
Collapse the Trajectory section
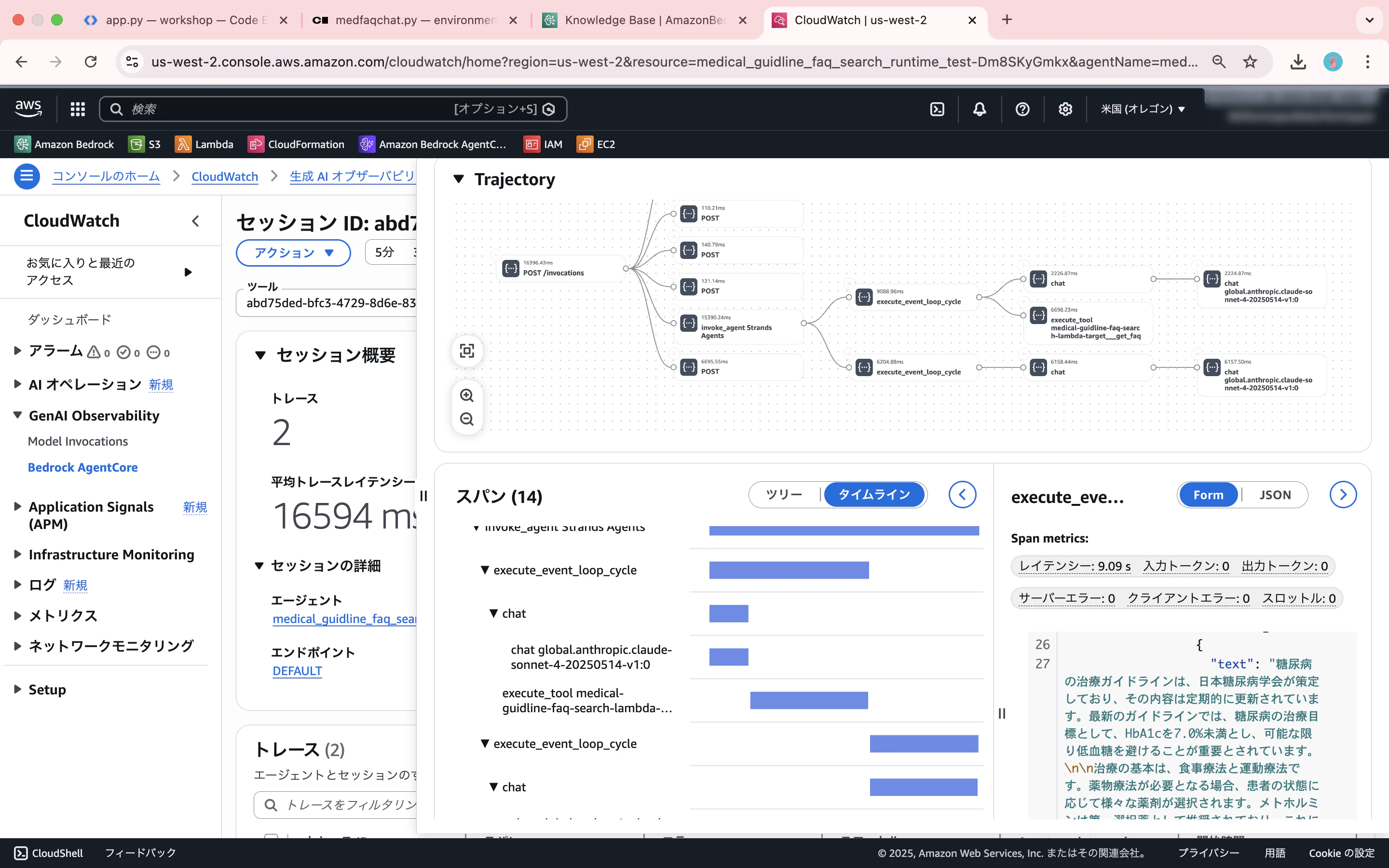459,179
